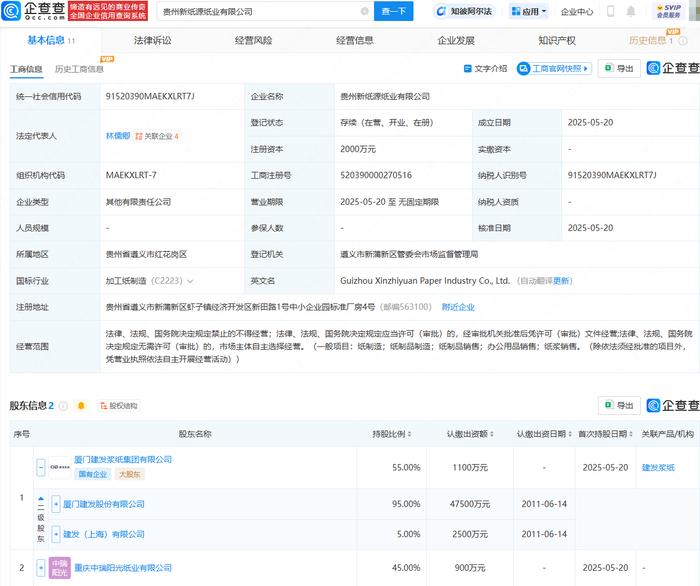Viewport: 700px width, 586px height.
Task: Open 厦门建发浆纸集团有限公司 link
Action: (123, 459)
